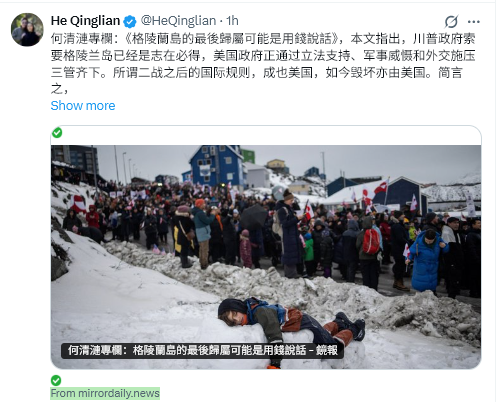Click the article headline caption overlay
The height and width of the screenshot is (402, 498).
pyautogui.click(x=202, y=351)
